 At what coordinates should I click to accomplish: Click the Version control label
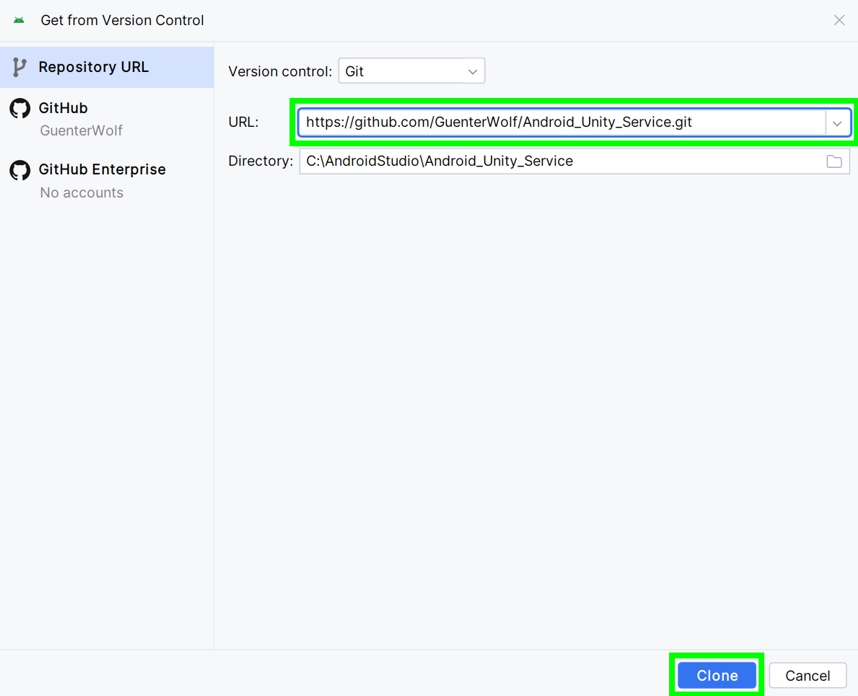(279, 72)
